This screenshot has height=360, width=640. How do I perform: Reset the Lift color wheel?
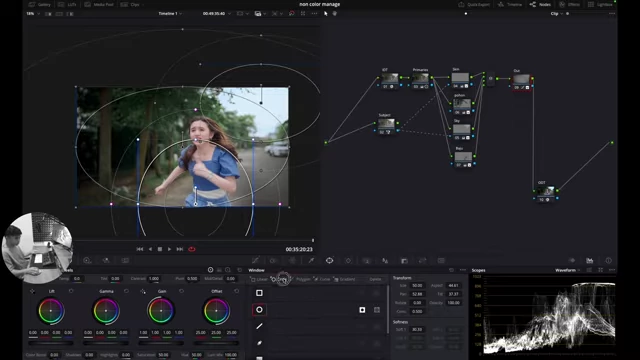tap(71, 291)
